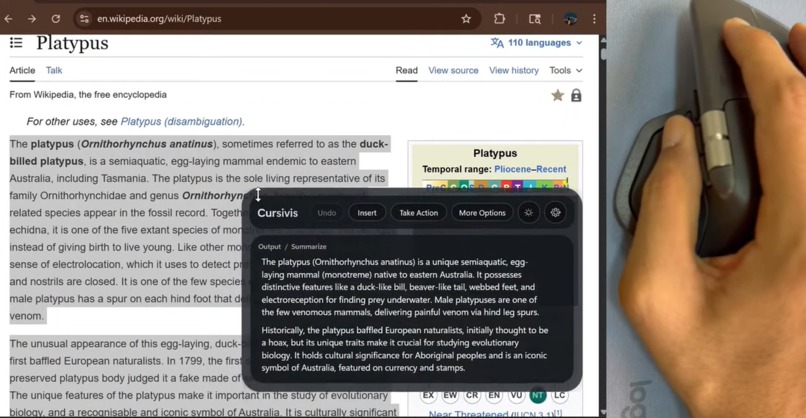Viewport: 806px width, 418px height.
Task: Bookmark this page with the star icon
Action: coord(466,19)
